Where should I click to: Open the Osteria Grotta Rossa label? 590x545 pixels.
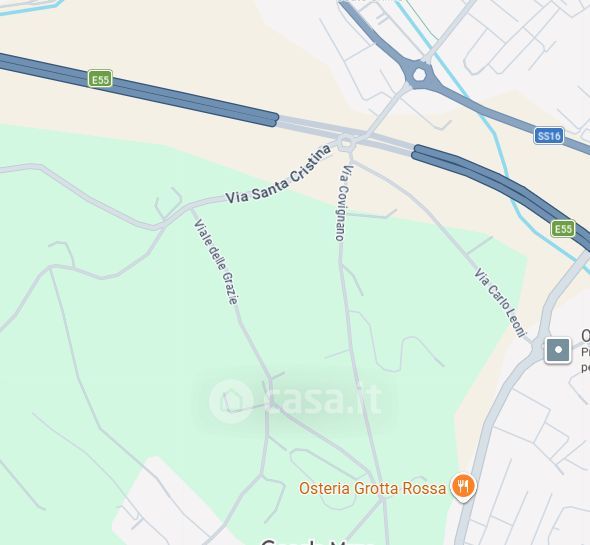373,489
